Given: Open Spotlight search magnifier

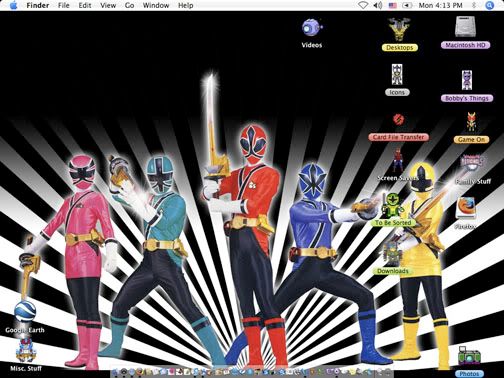Looking at the screenshot, I should pyautogui.click(x=489, y=5).
